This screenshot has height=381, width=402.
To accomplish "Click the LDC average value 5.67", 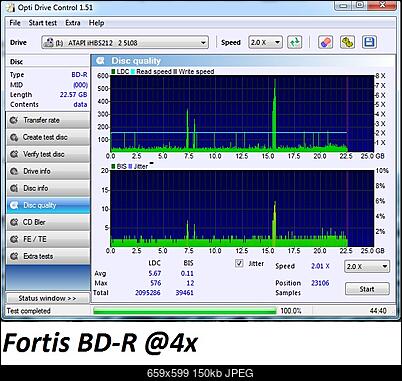I will tap(155, 273).
